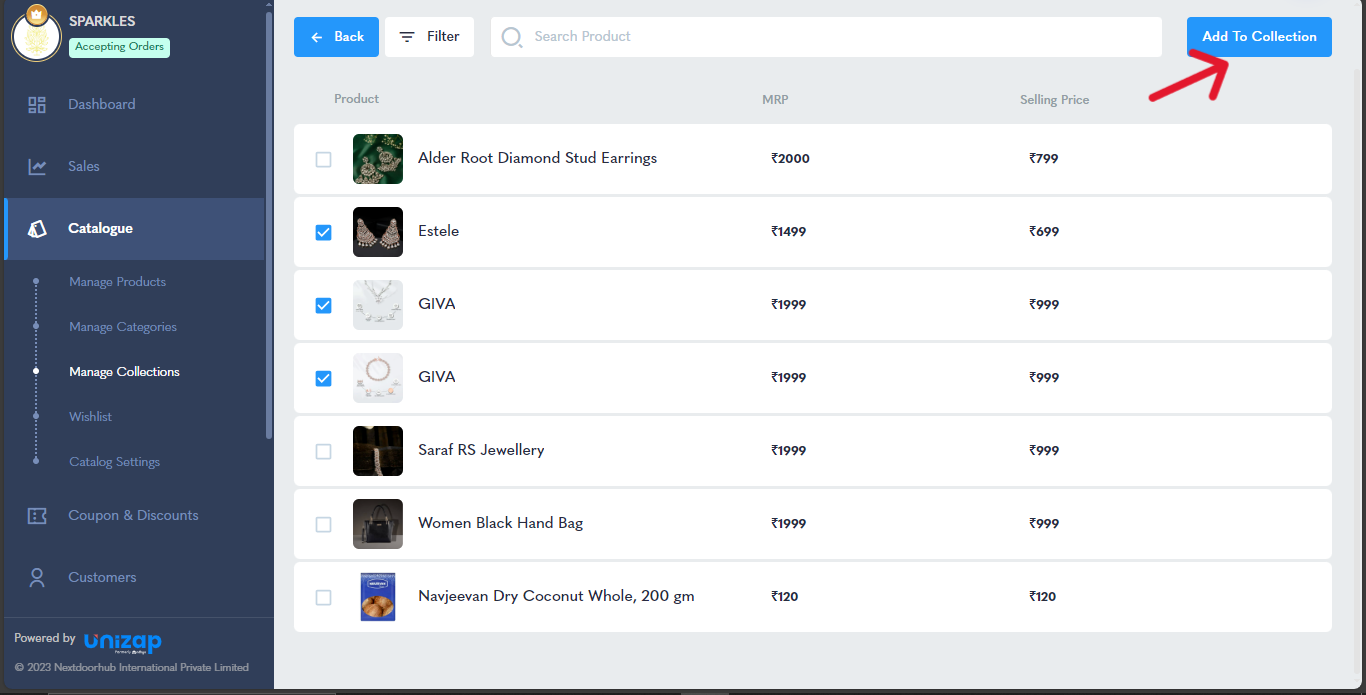Check the Women Black Hand Bag checkbox
This screenshot has width=1366, height=695.
point(323,524)
